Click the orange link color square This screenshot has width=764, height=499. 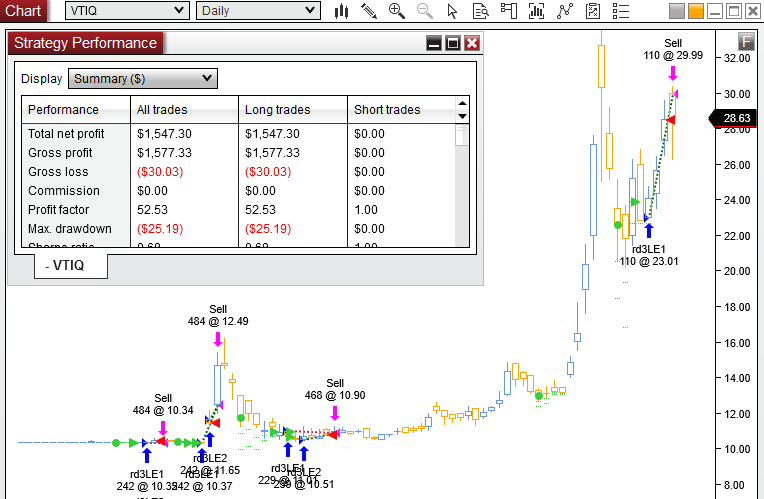point(696,11)
